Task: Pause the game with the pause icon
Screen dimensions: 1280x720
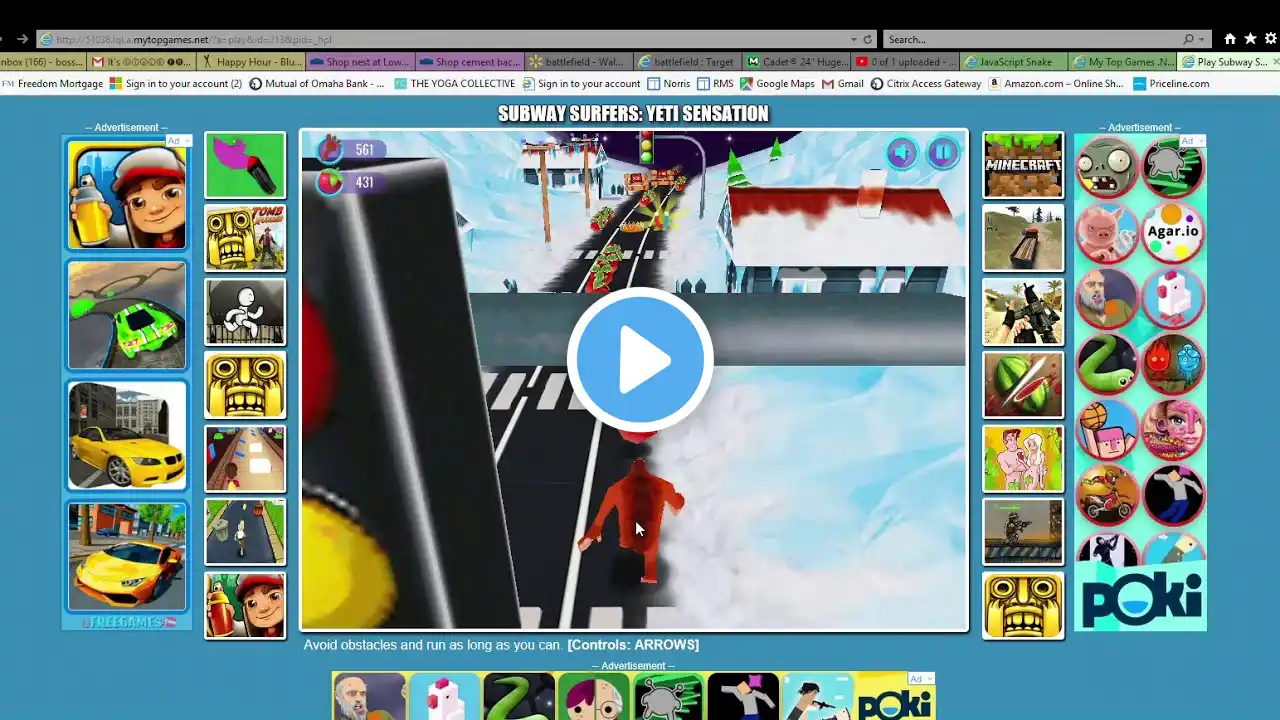Action: pyautogui.click(x=942, y=153)
